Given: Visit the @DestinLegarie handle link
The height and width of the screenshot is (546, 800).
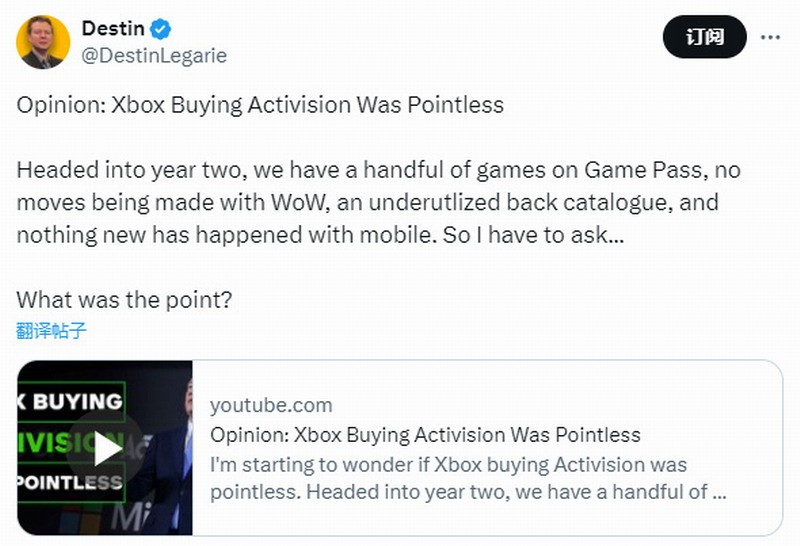Looking at the screenshot, I should [x=154, y=55].
